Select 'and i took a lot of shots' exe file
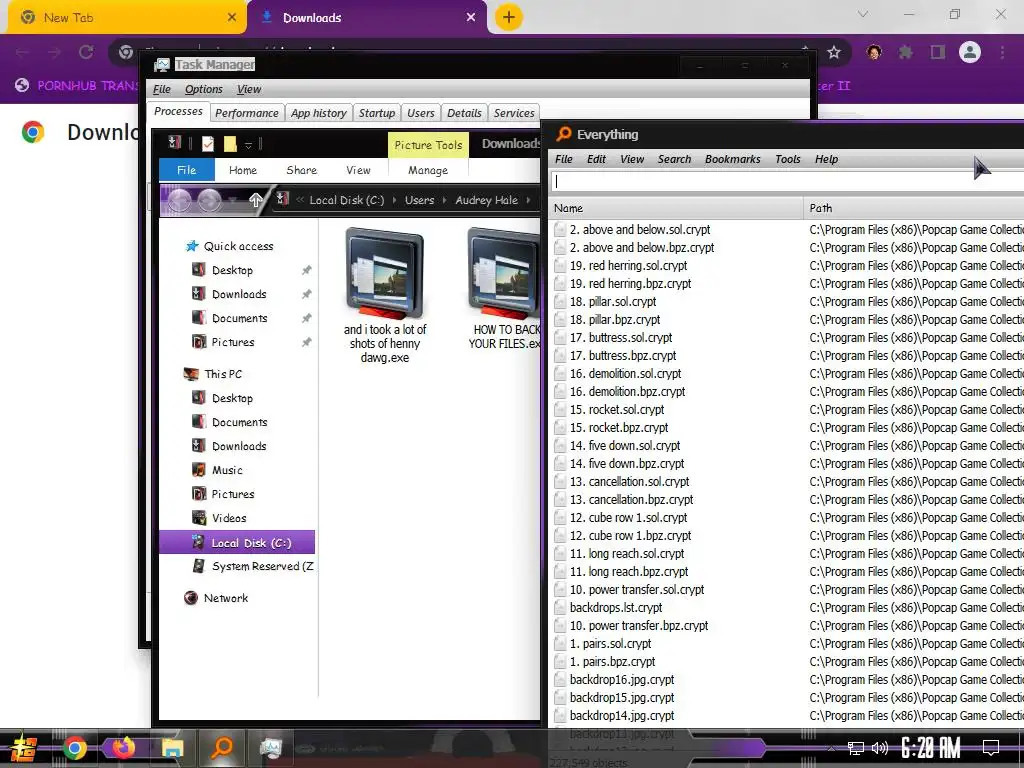This screenshot has width=1024, height=768. pyautogui.click(x=385, y=295)
